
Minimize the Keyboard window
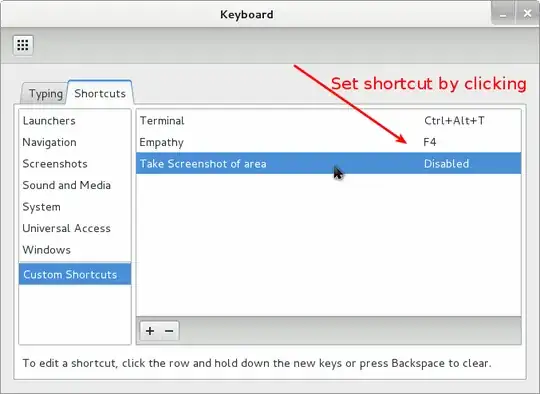[x=503, y=14]
